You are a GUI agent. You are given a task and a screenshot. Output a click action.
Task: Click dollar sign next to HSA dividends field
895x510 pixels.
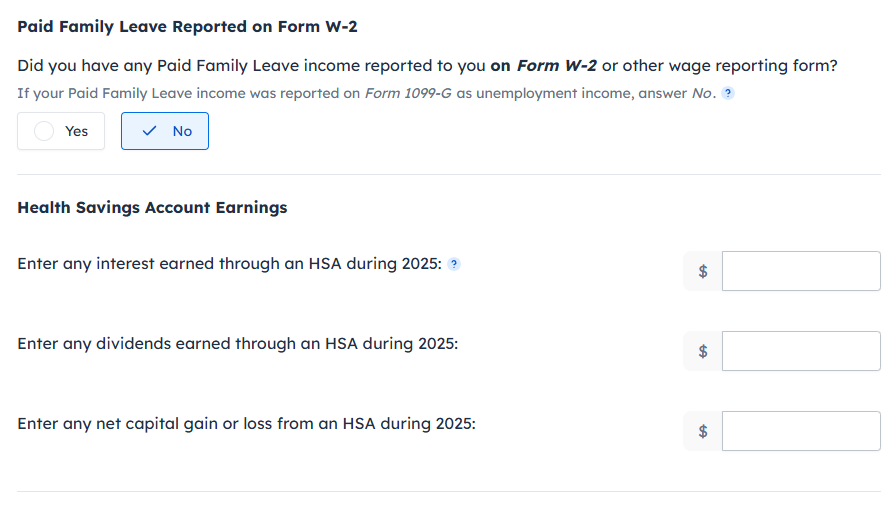(703, 351)
